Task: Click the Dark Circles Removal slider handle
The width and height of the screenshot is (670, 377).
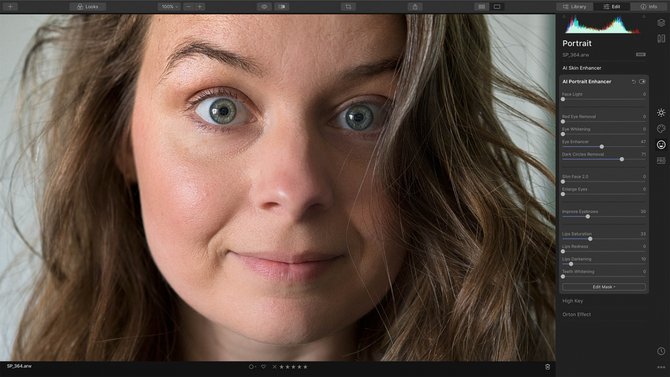Action: tap(622, 159)
